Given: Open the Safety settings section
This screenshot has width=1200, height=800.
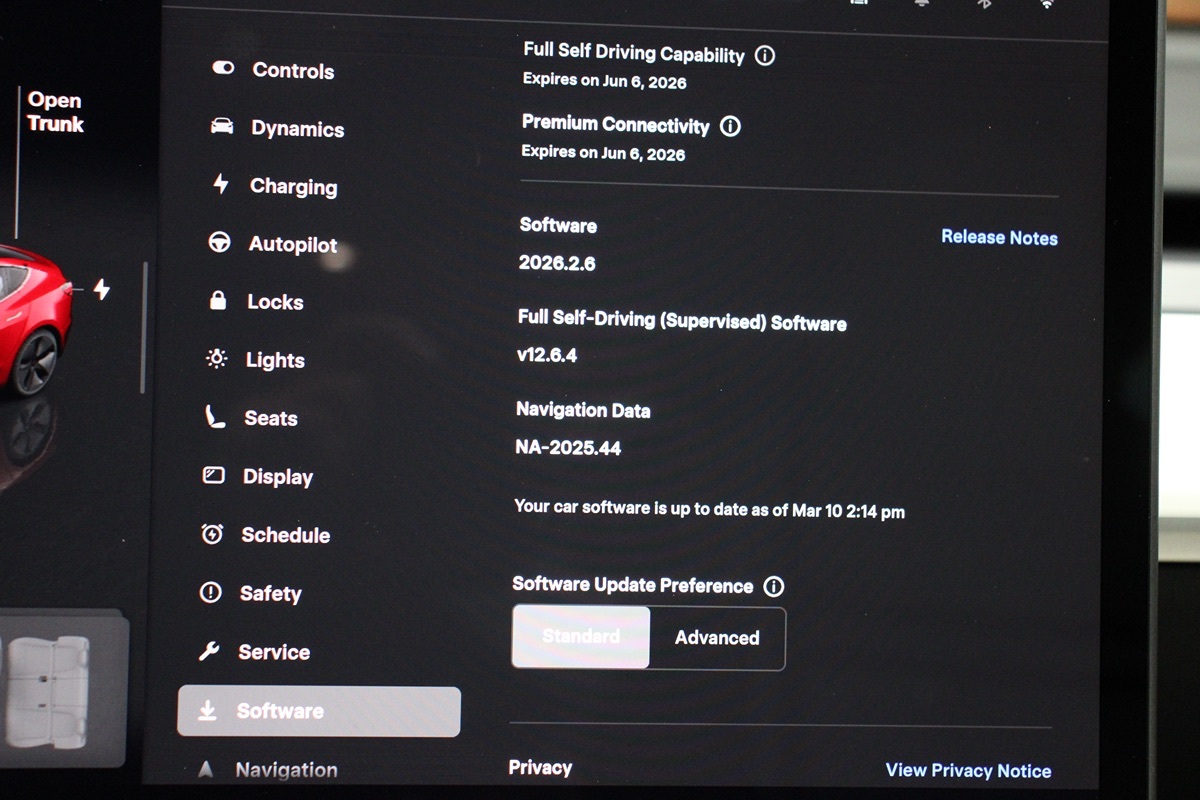Looking at the screenshot, I should tap(270, 594).
